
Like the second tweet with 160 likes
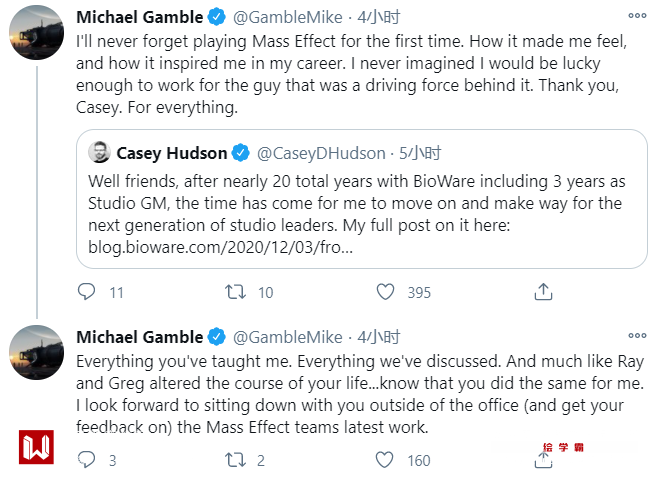point(386,460)
